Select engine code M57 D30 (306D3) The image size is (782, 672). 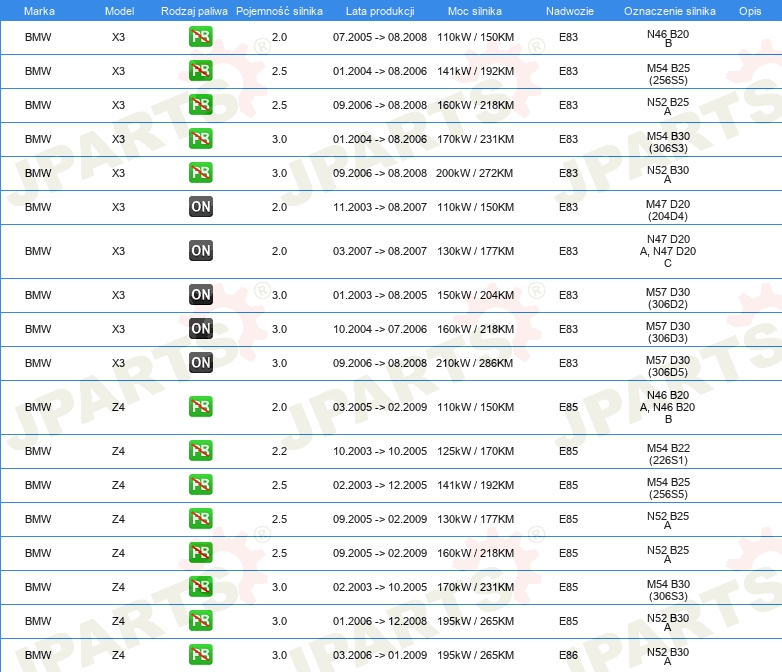[x=668, y=332]
